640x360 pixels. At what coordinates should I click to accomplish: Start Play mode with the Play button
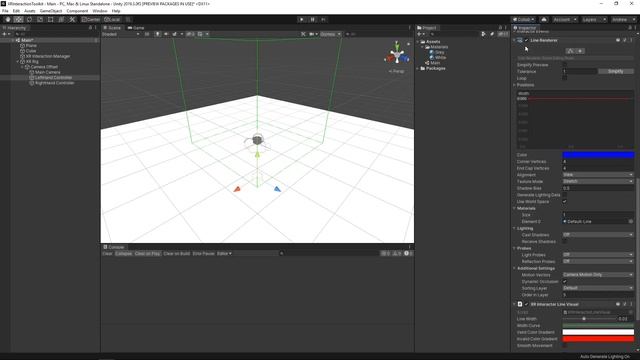302,20
